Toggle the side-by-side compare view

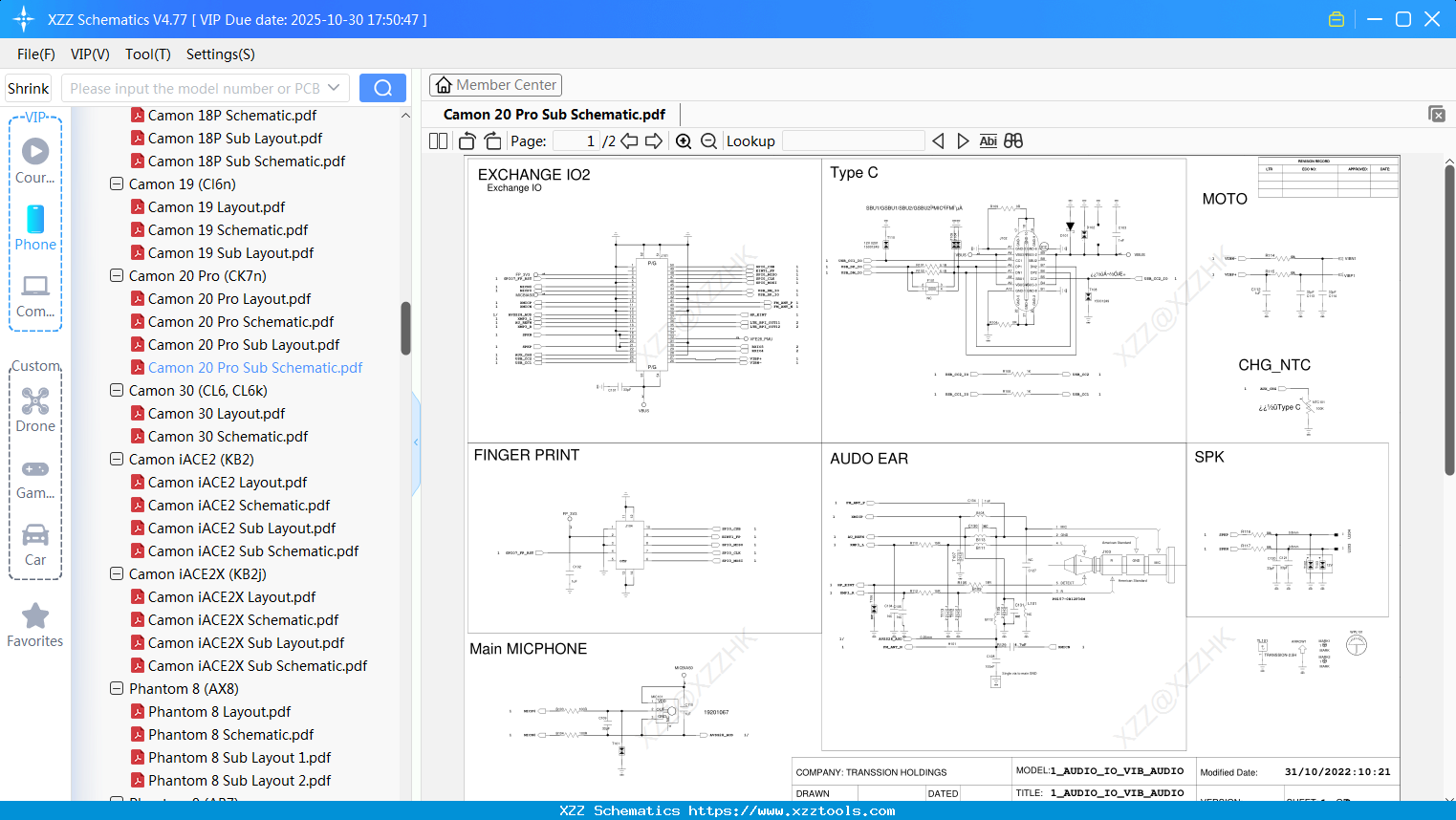point(1012,140)
